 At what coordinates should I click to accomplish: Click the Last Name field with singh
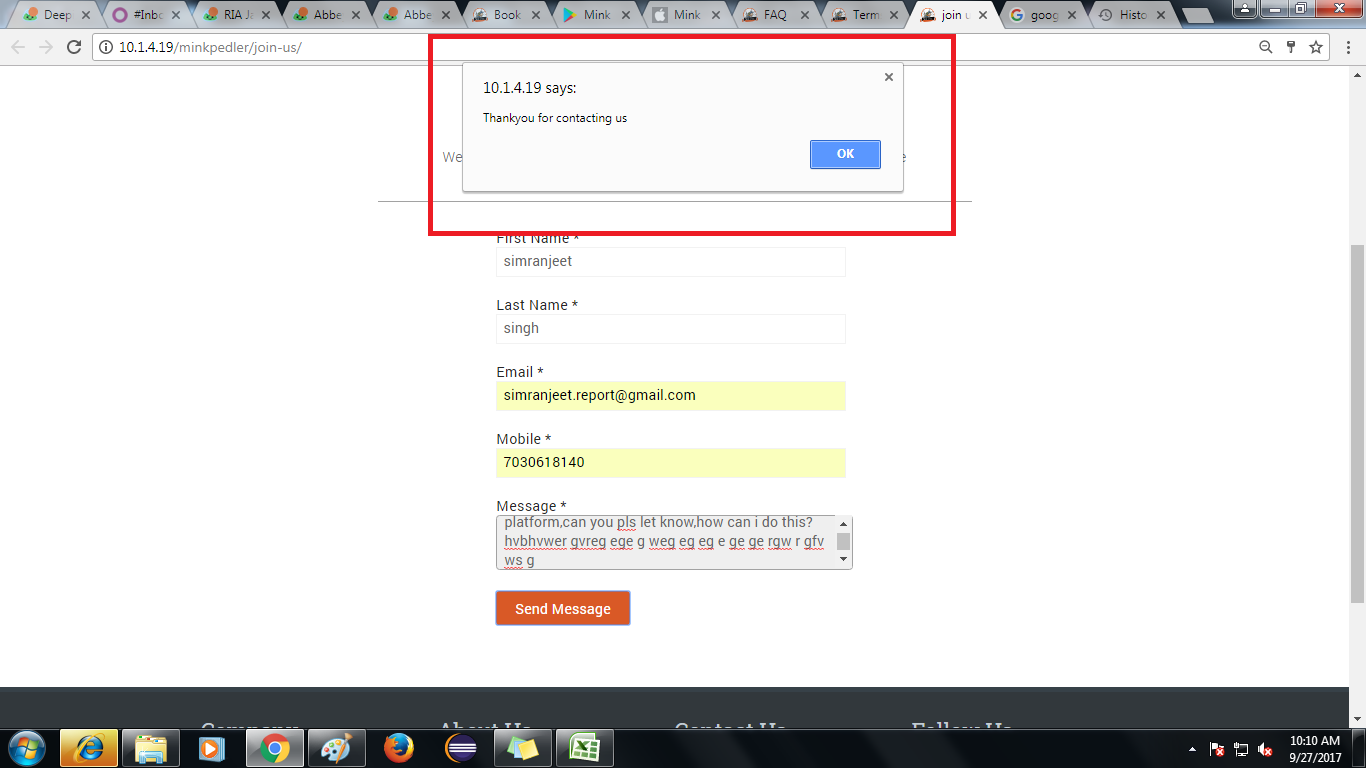671,328
